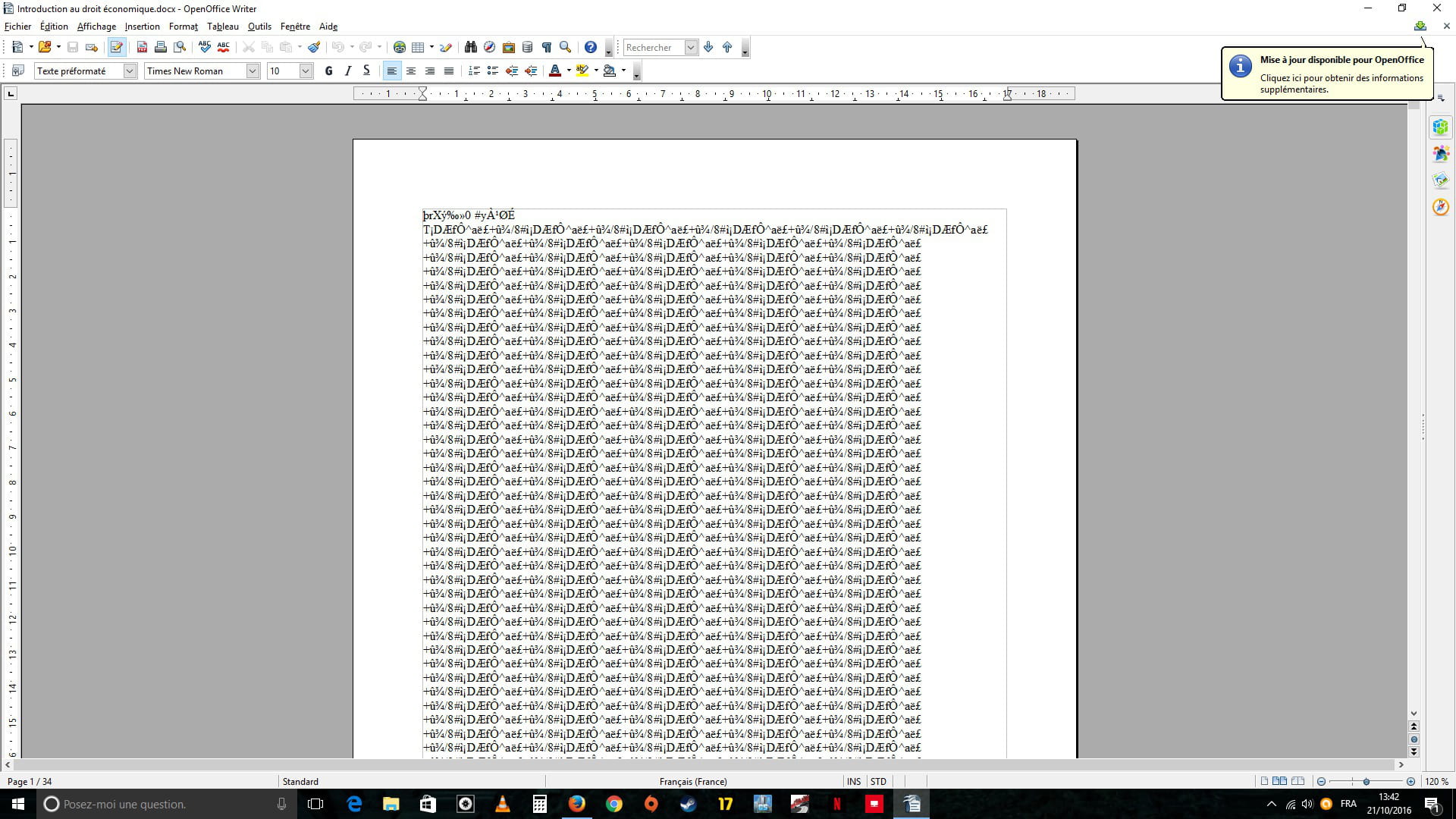
Task: Insert hyperlink via globe icon
Action: [x=400, y=47]
